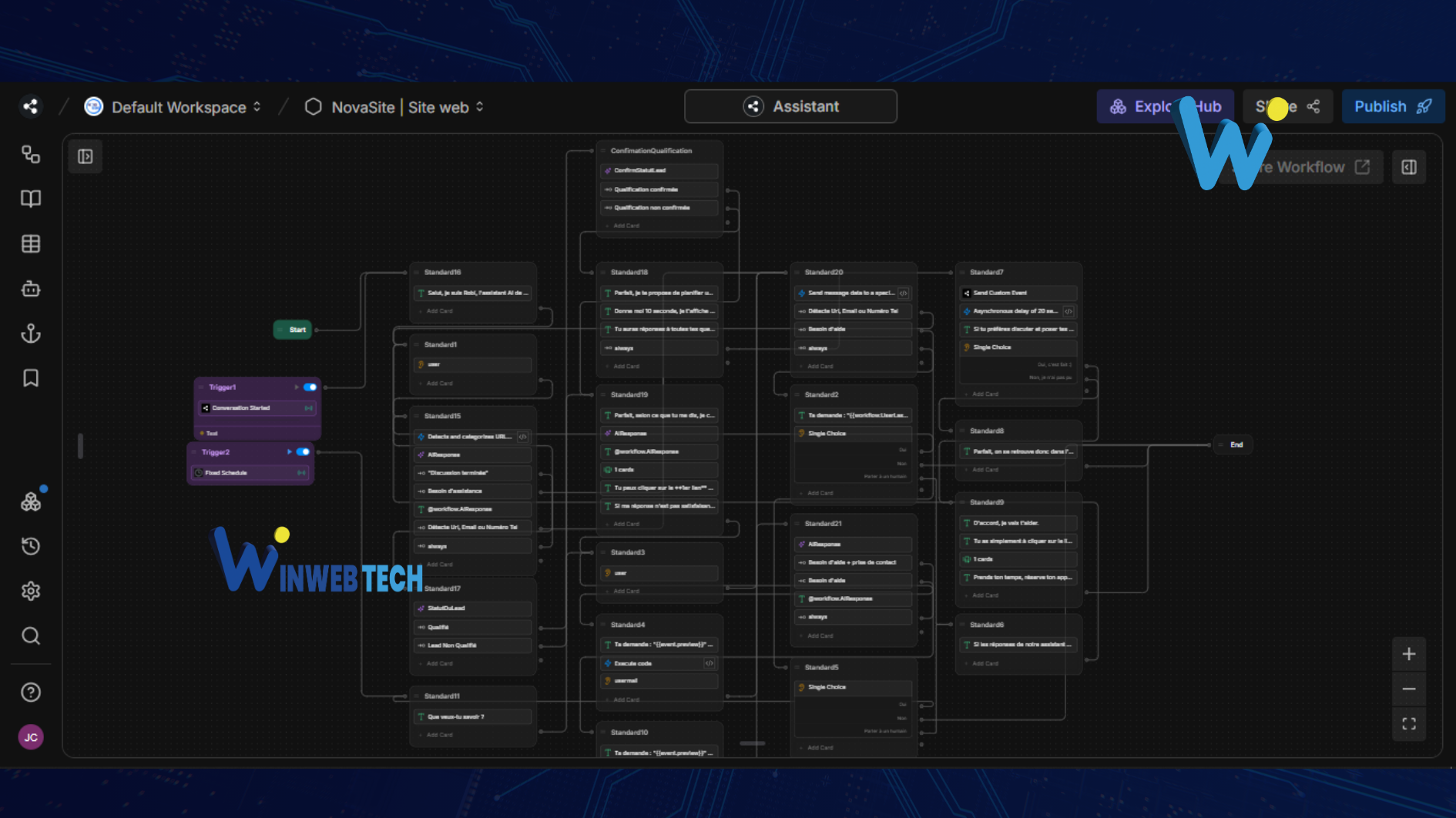
Task: Select the 'Lead Non Qualifié' transition card
Action: point(473,645)
